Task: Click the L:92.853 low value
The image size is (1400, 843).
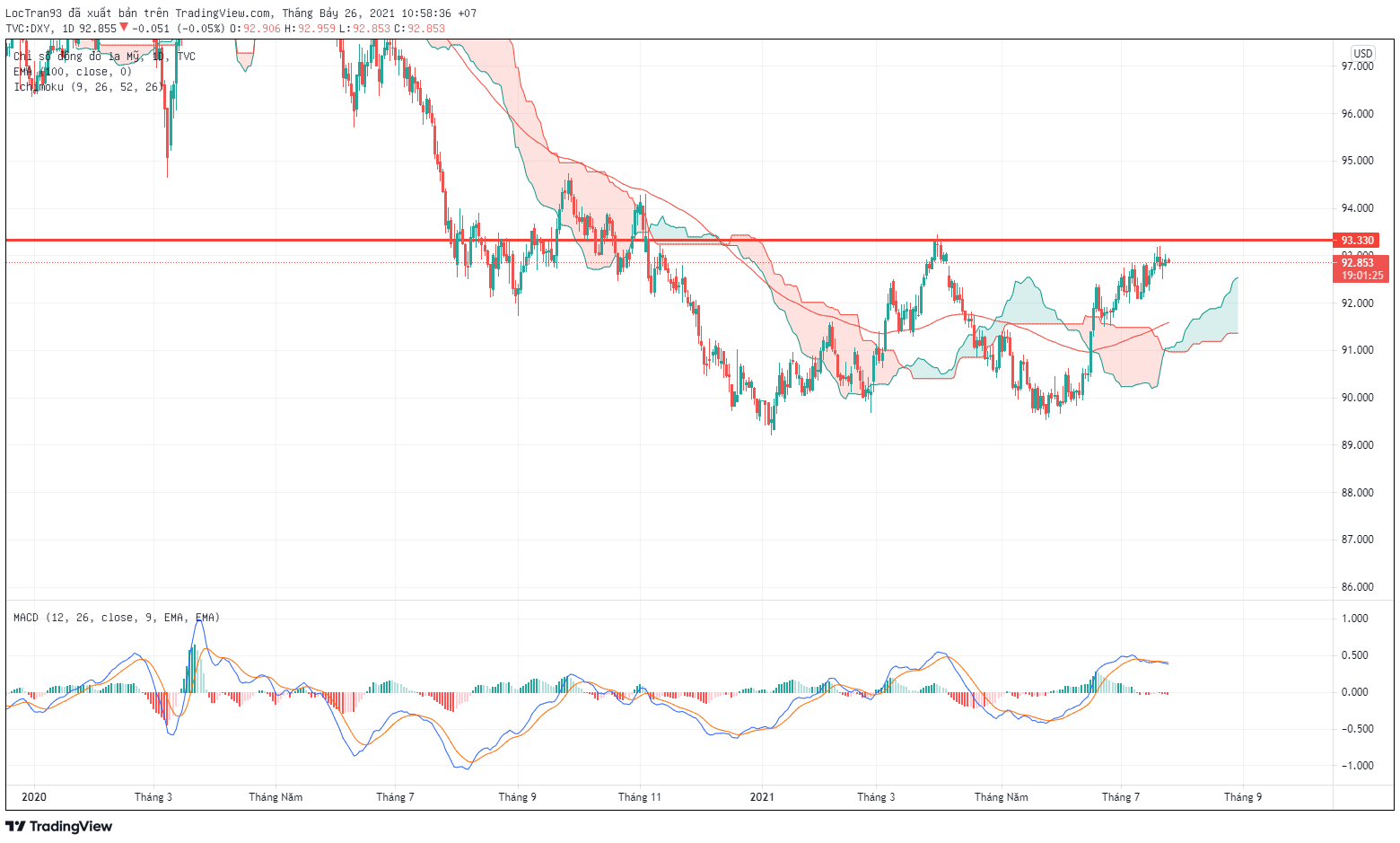Action: click(364, 28)
